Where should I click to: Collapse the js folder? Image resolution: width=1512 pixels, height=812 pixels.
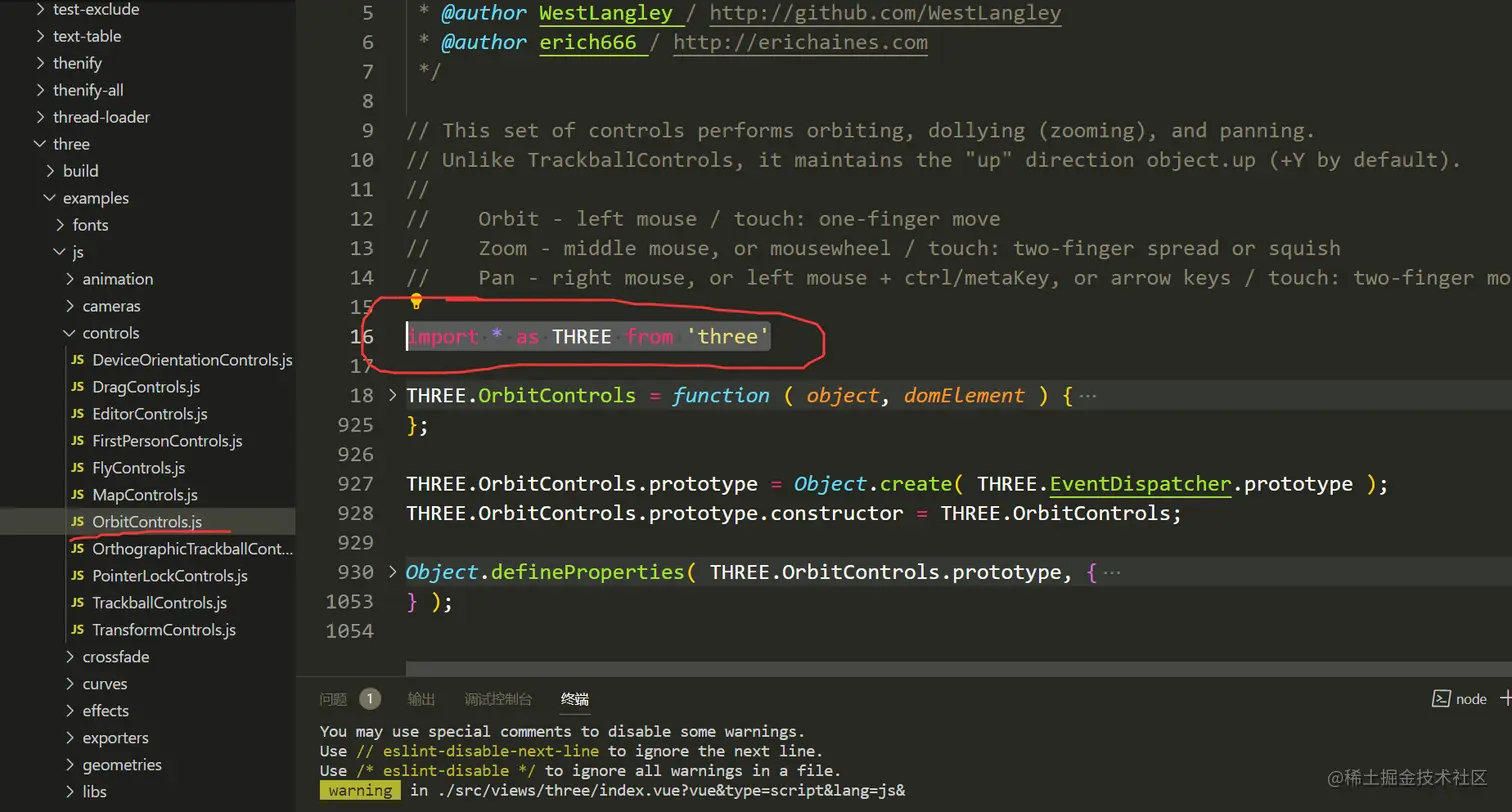point(60,252)
